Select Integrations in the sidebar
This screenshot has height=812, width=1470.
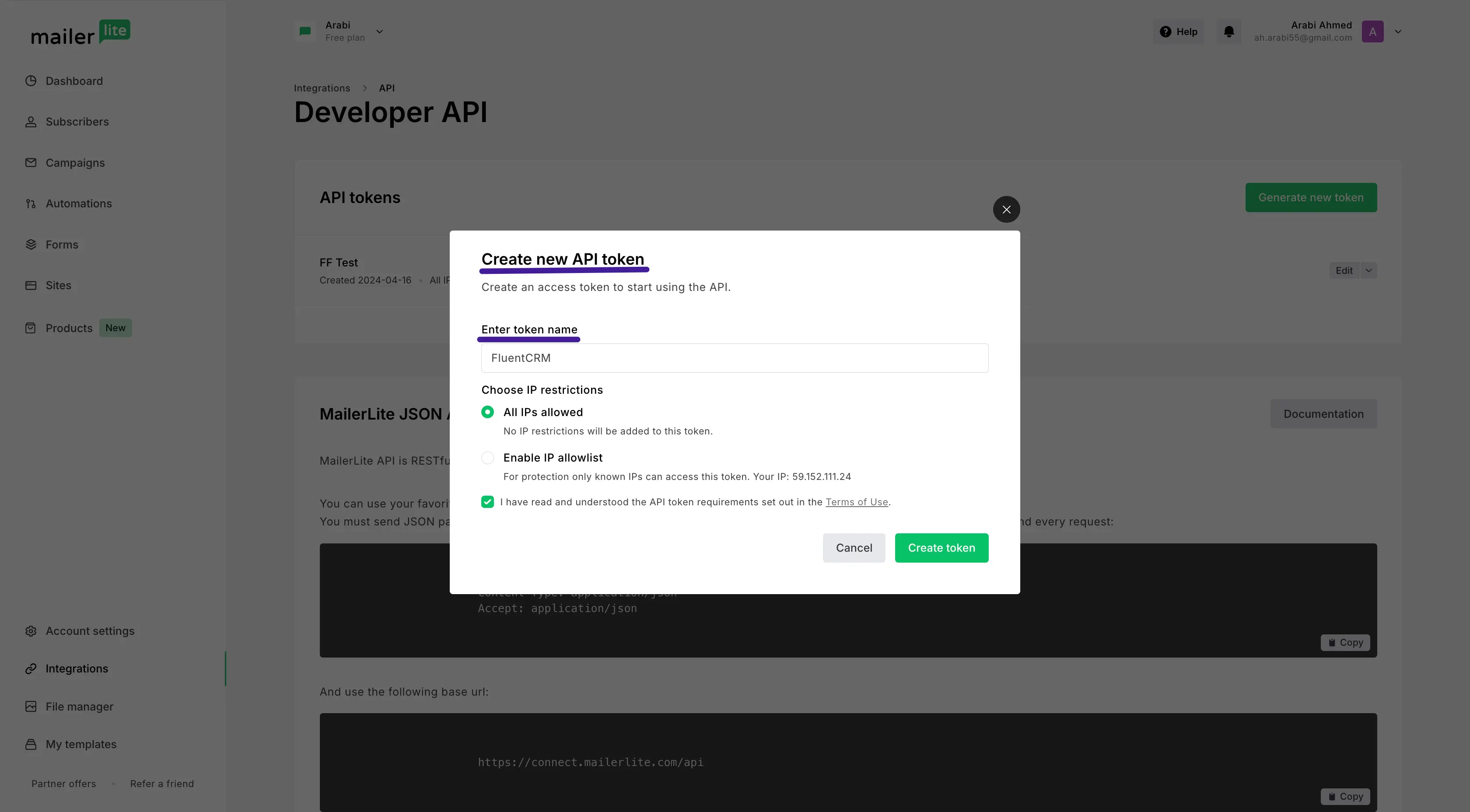[77, 669]
